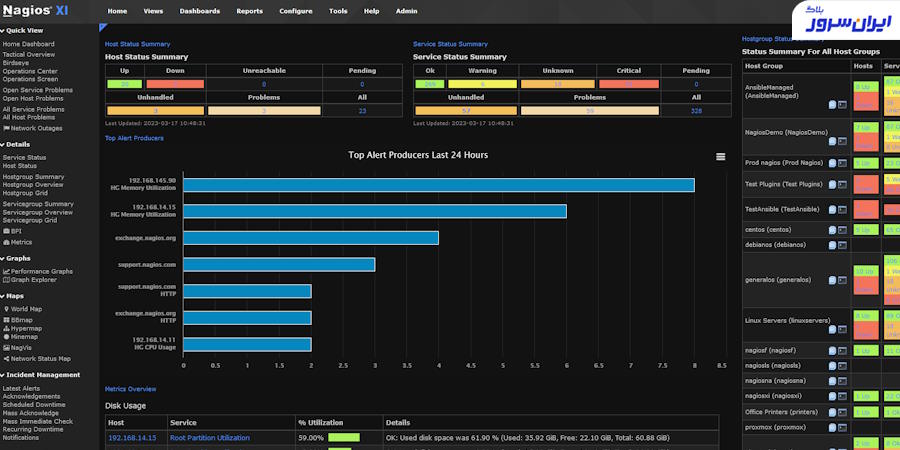The height and width of the screenshot is (450, 900).
Task: Open command terminal icon for AnsibleManaged hostgroup
Action: (x=842, y=104)
